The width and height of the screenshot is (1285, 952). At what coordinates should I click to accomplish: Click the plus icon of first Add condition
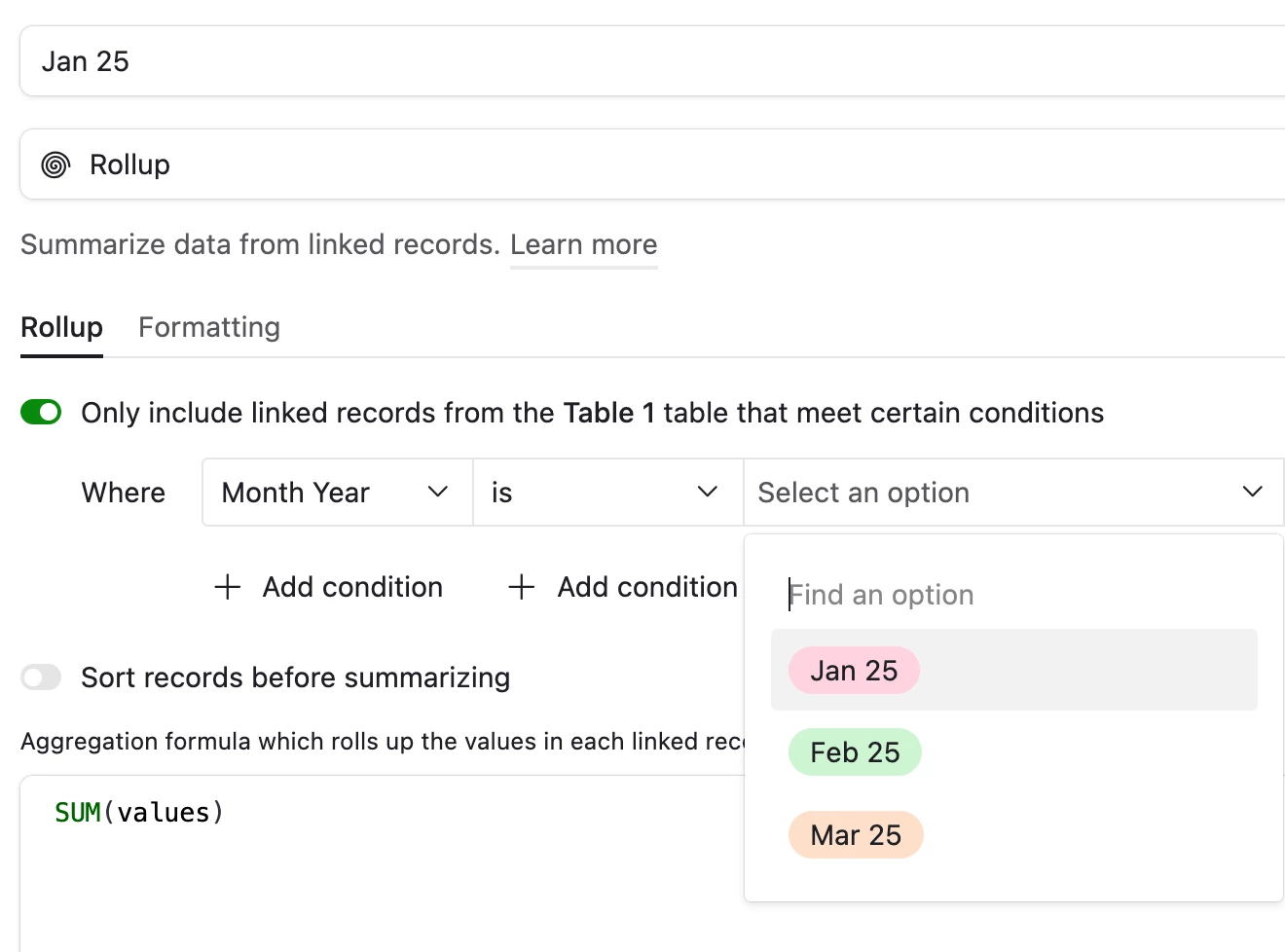tap(227, 587)
